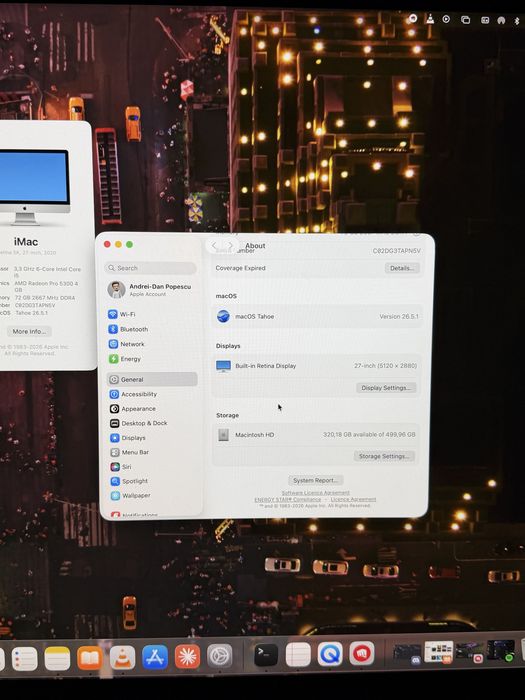Click the overlapping windows menu bar icon
This screenshot has width=525, height=700.
(465, 20)
